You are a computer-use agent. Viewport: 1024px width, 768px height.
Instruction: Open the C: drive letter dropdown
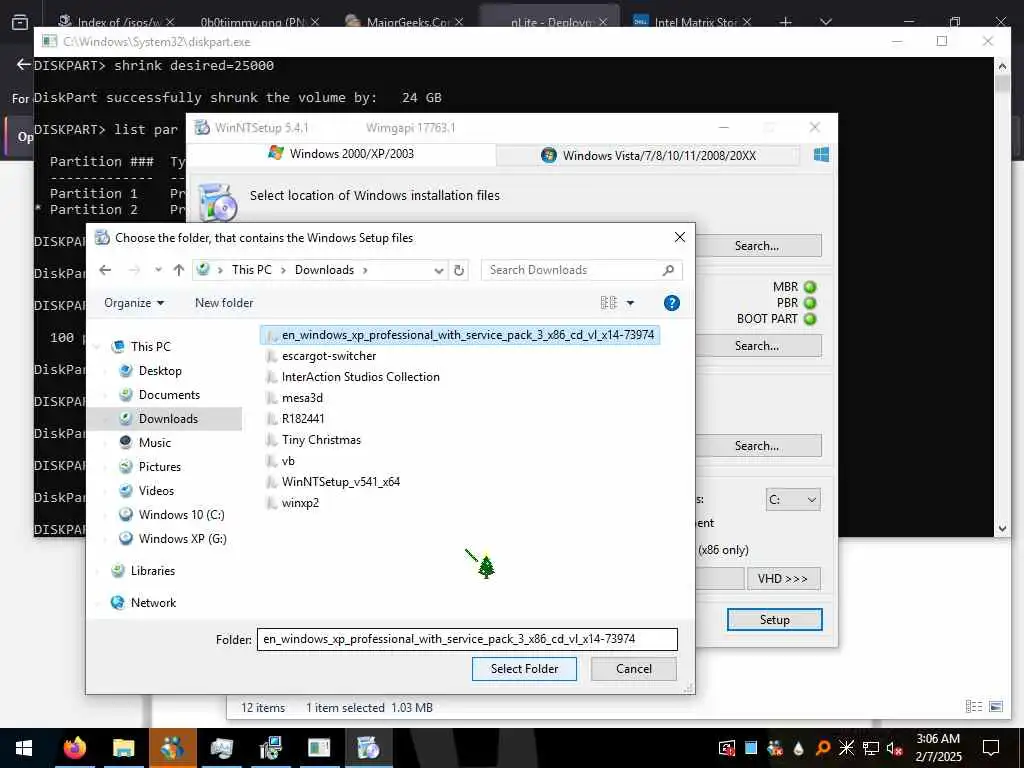click(x=793, y=500)
